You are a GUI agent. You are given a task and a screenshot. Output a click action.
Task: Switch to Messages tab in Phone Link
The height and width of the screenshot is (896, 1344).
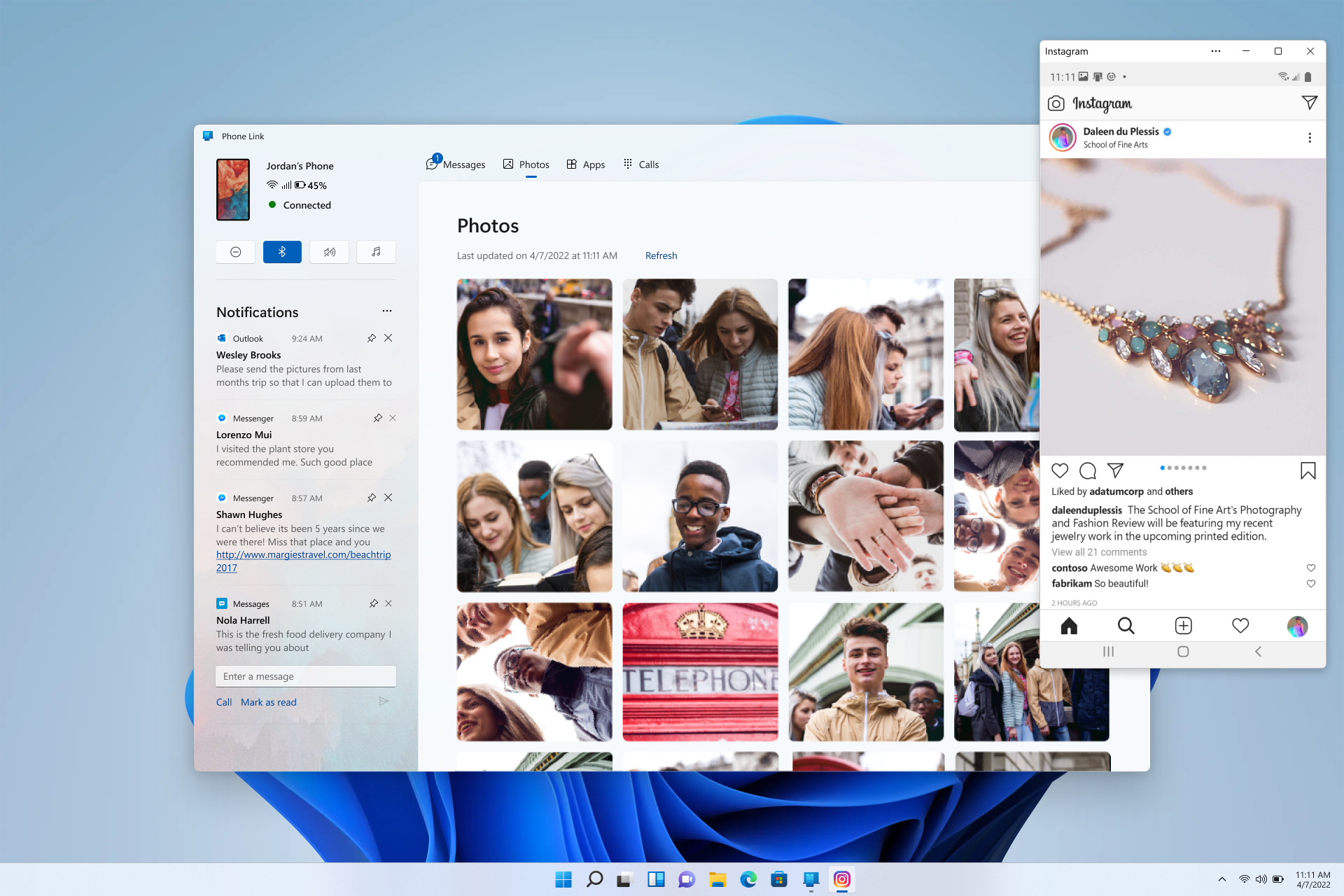(456, 164)
